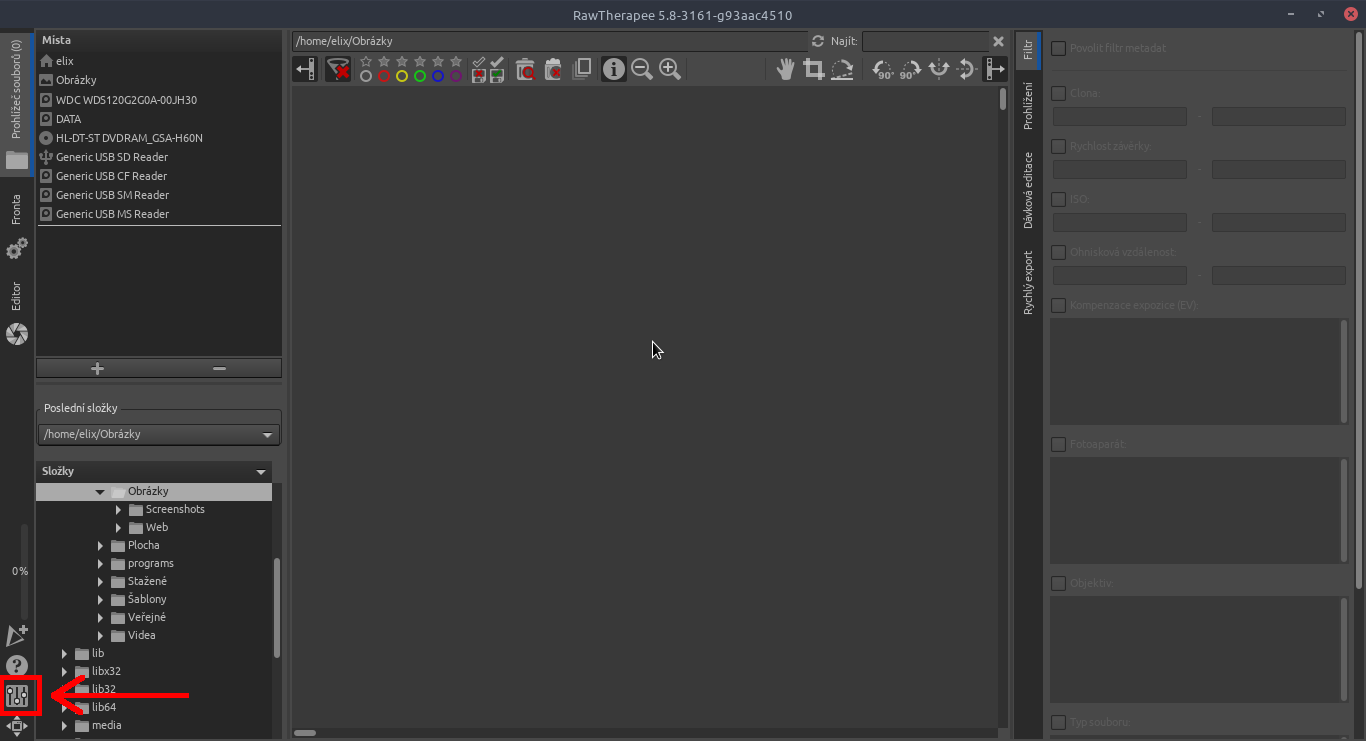Toggle fullscreen icon in bottom-left corner
The width and height of the screenshot is (1366, 741).
tap(18, 726)
